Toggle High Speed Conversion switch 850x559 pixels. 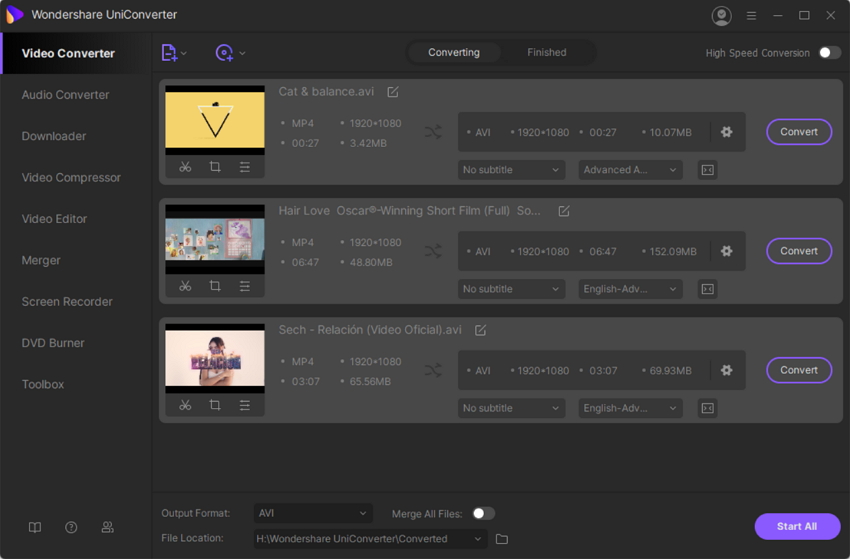[829, 53]
